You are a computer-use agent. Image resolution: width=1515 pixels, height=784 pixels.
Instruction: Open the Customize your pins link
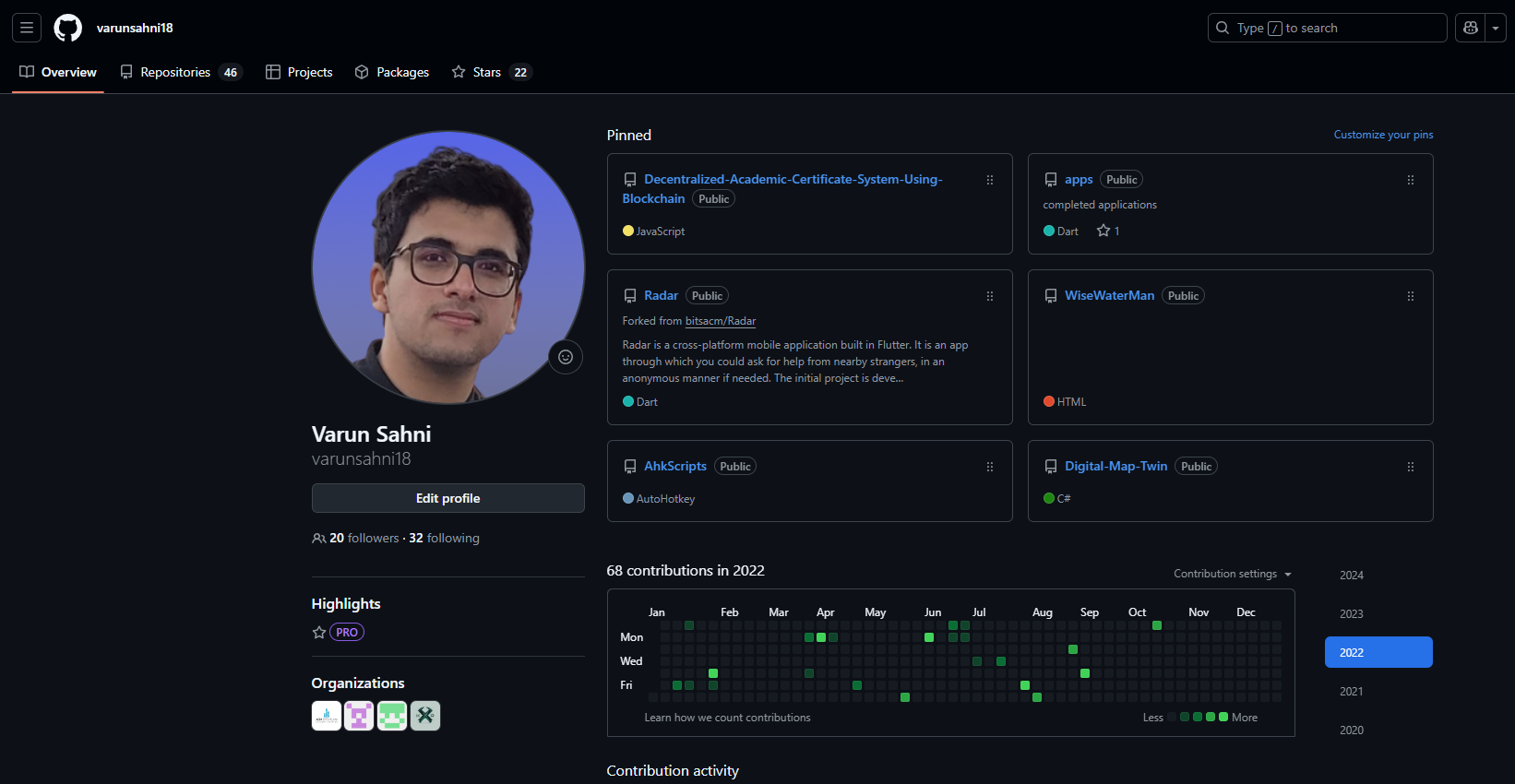1383,135
